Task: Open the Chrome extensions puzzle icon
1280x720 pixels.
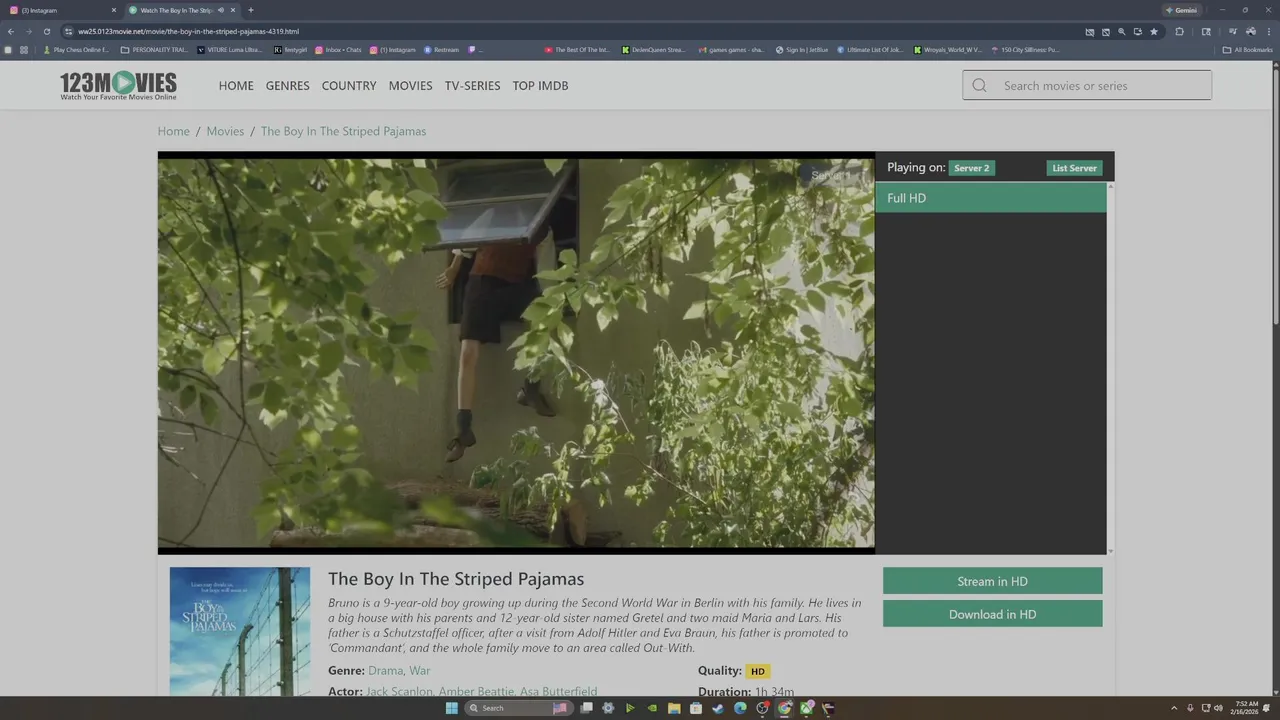Action: pyautogui.click(x=1179, y=31)
